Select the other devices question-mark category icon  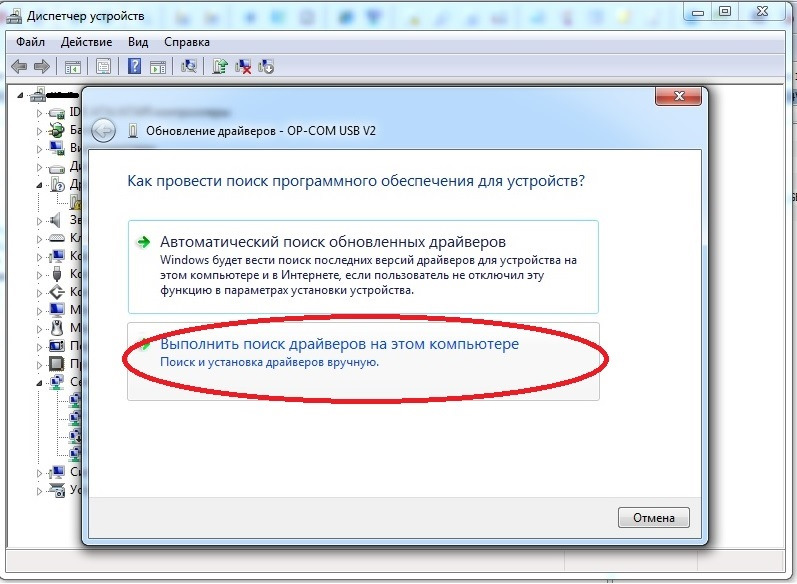57,185
